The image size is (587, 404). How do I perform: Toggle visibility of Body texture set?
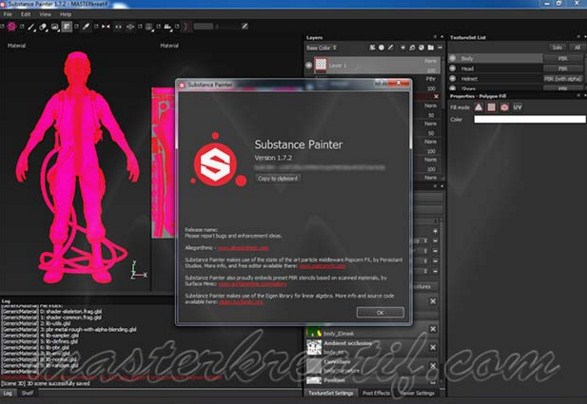pyautogui.click(x=453, y=58)
